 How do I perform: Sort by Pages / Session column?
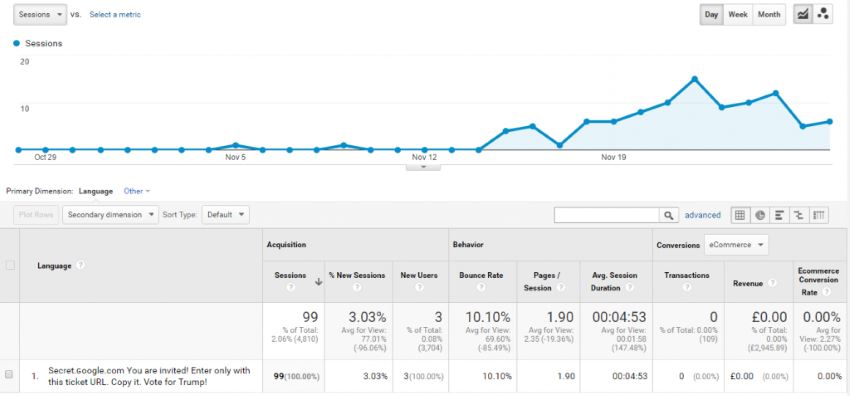click(542, 282)
